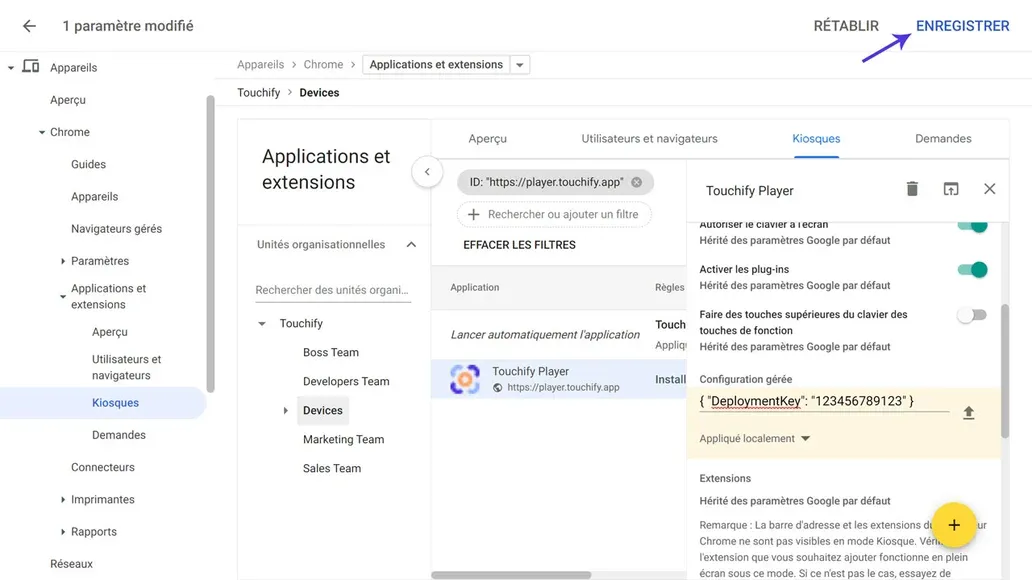Open the breadcrumb dropdown after Applications et extensions
Image resolution: width=1032 pixels, height=580 pixels.
519,63
